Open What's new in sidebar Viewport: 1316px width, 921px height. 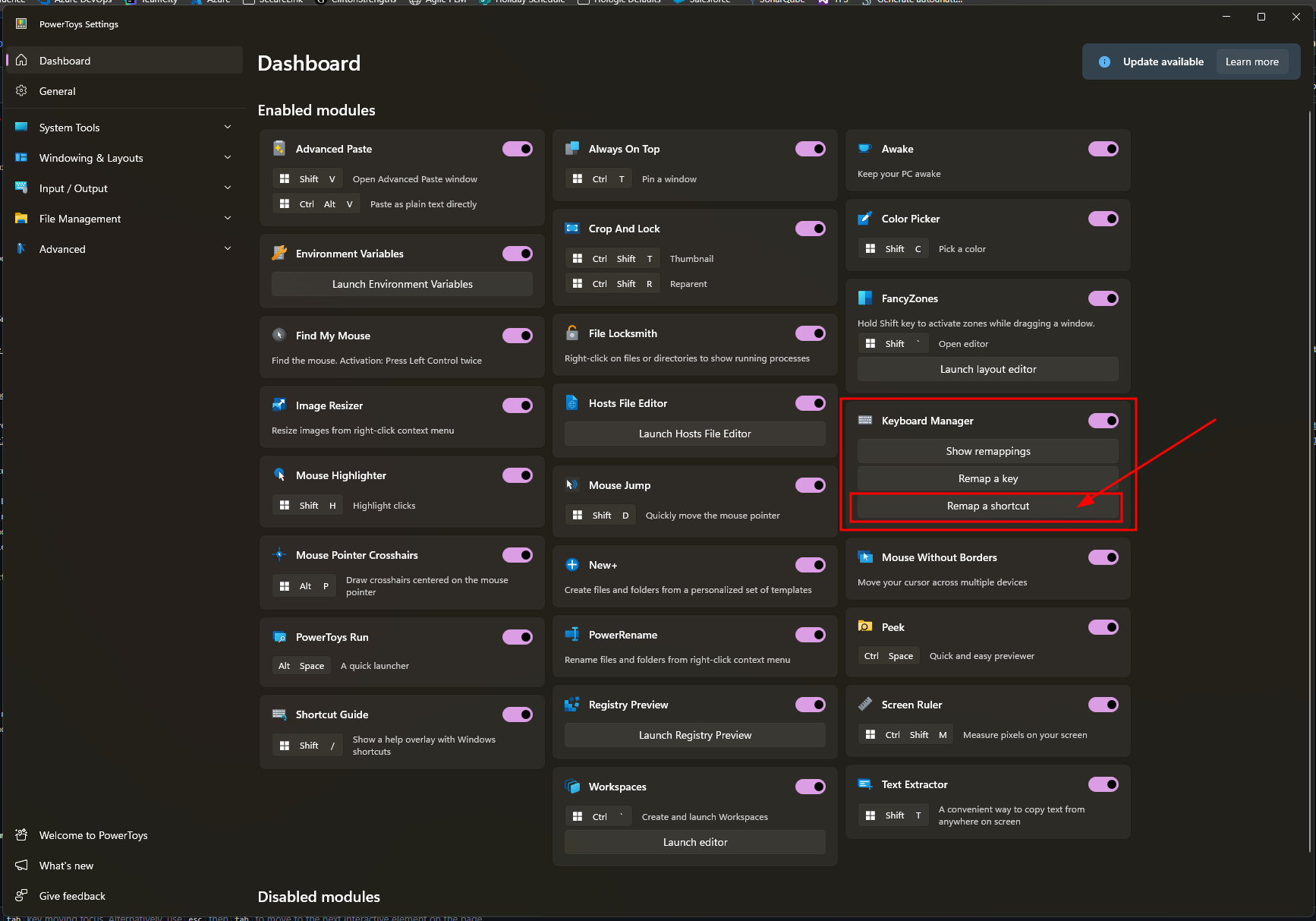pyautogui.click(x=124, y=866)
